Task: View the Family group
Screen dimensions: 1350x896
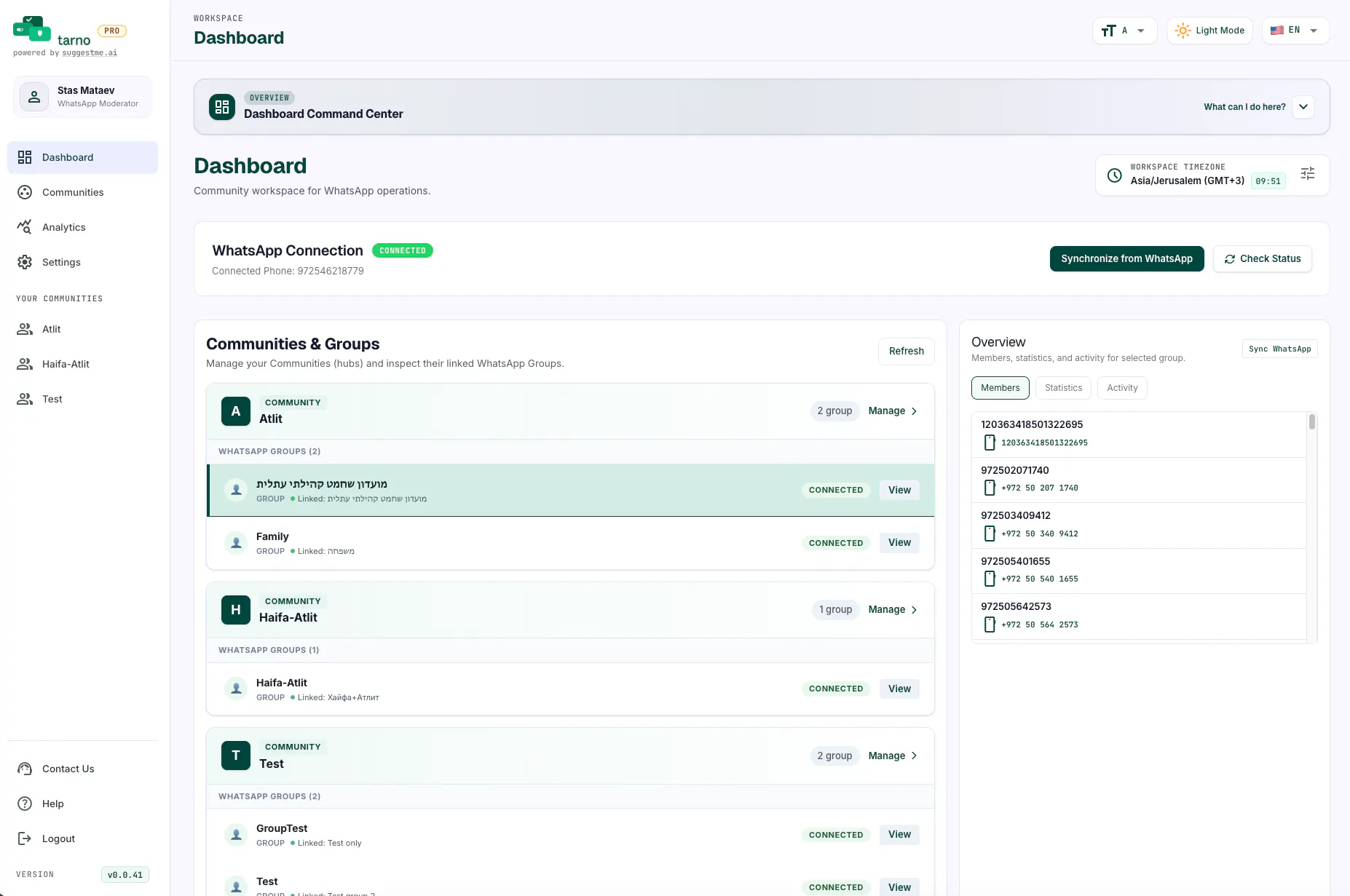Action: tap(899, 543)
